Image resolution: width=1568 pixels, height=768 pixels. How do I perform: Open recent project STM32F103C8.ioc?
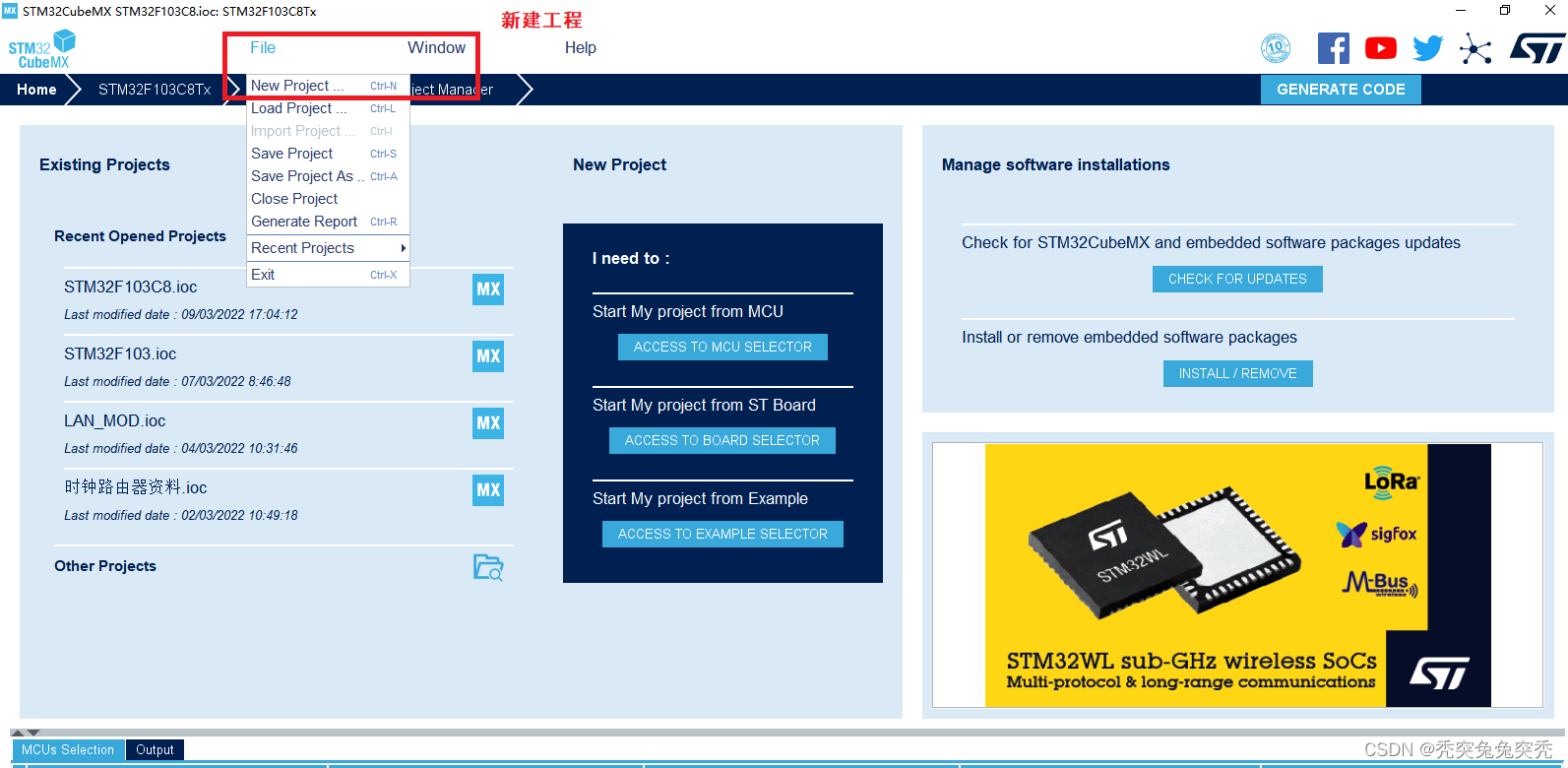[x=131, y=287]
